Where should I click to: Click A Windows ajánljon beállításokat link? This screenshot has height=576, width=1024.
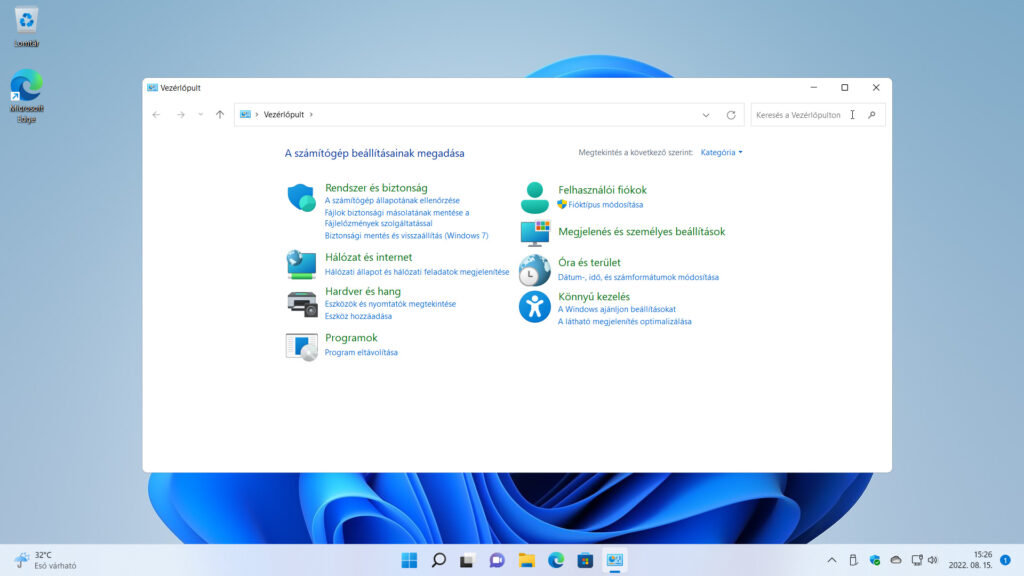click(616, 309)
